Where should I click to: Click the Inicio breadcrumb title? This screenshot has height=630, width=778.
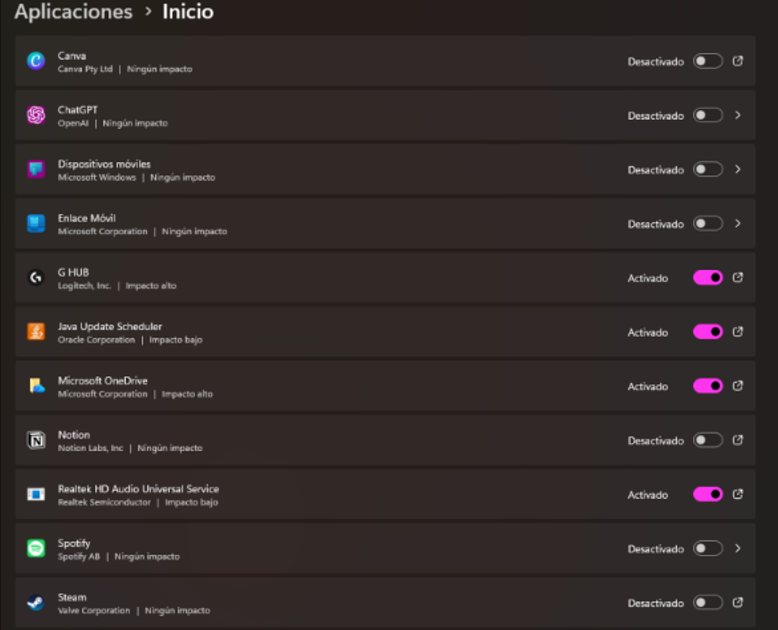click(x=188, y=11)
